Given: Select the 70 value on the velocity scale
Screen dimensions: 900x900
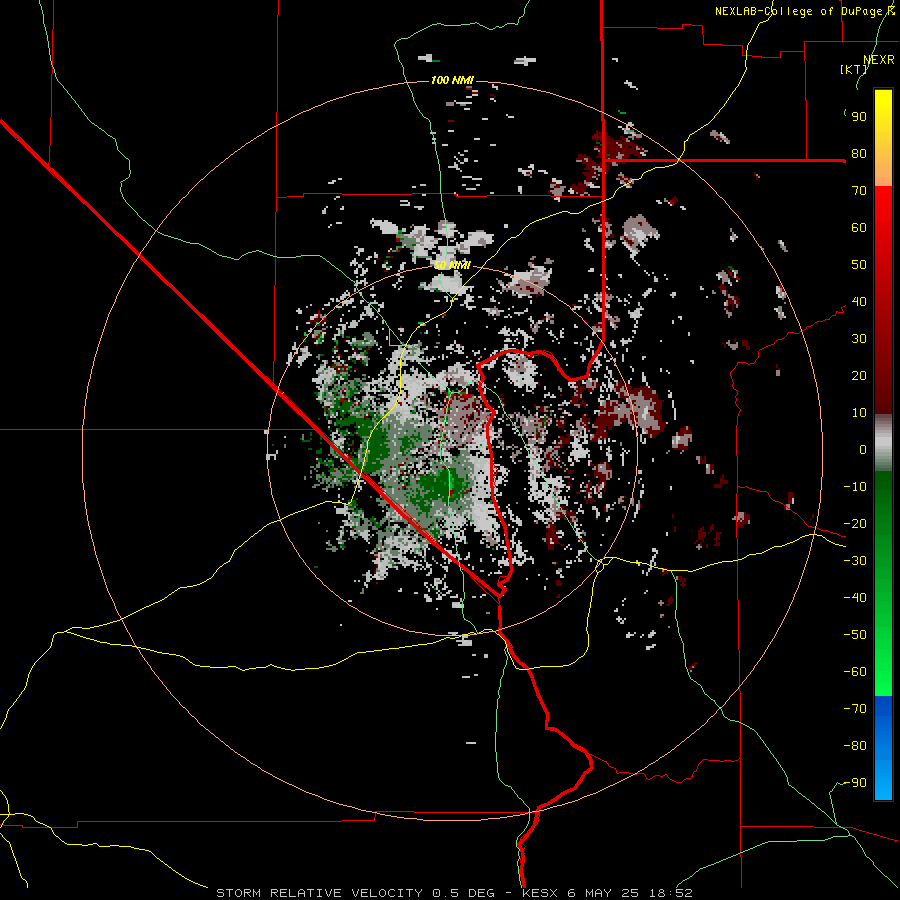Looking at the screenshot, I should 859,191.
